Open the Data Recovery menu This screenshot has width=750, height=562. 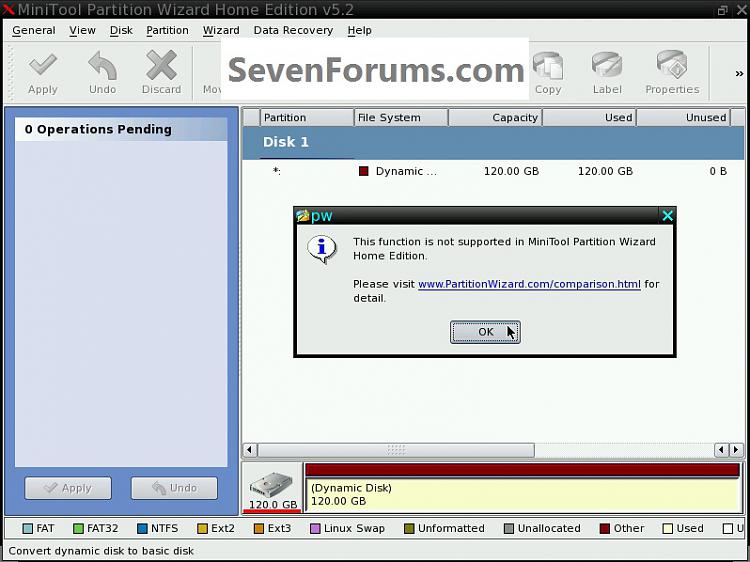pyautogui.click(x=293, y=30)
